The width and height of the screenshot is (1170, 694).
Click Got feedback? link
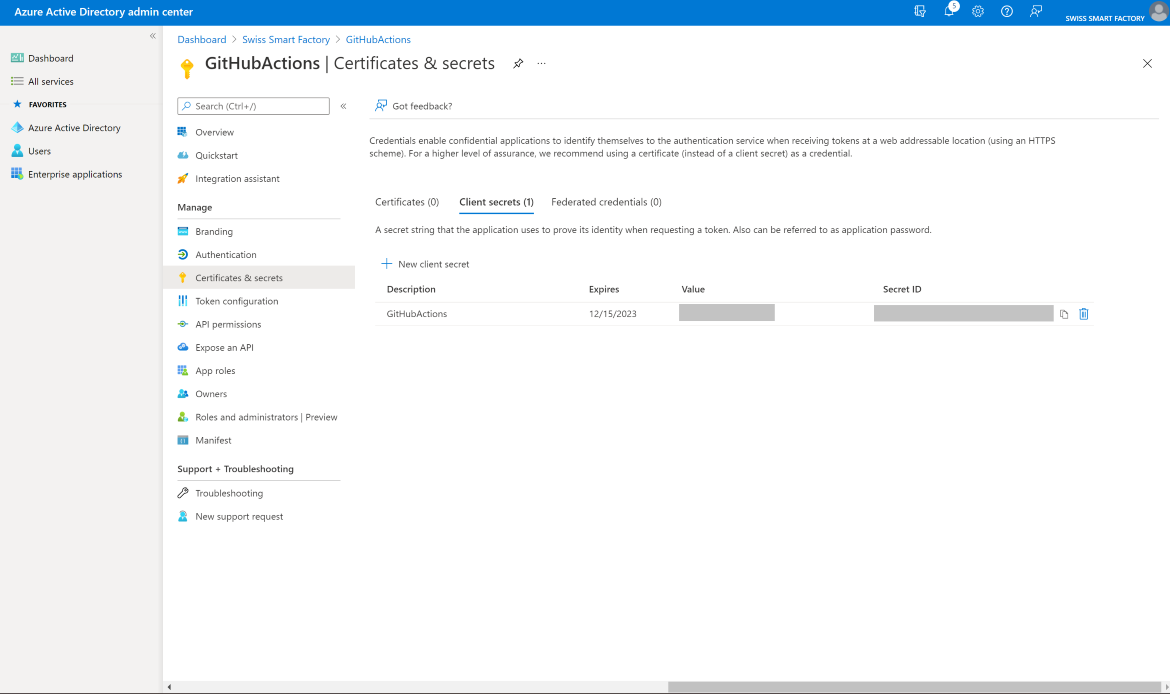click(413, 106)
